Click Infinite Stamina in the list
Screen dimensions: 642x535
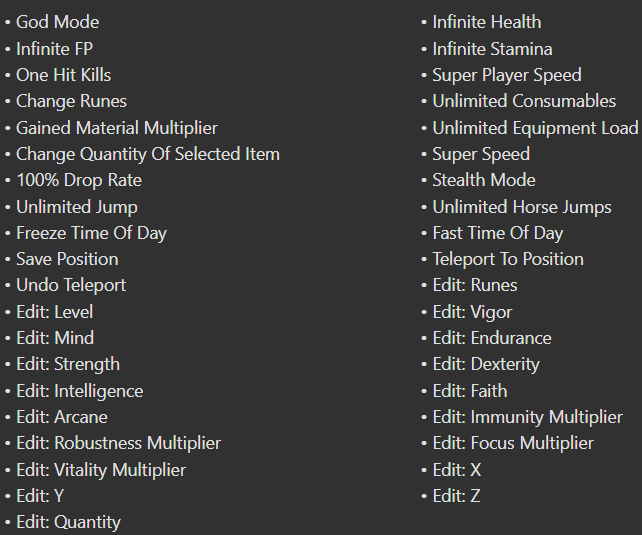pos(492,49)
